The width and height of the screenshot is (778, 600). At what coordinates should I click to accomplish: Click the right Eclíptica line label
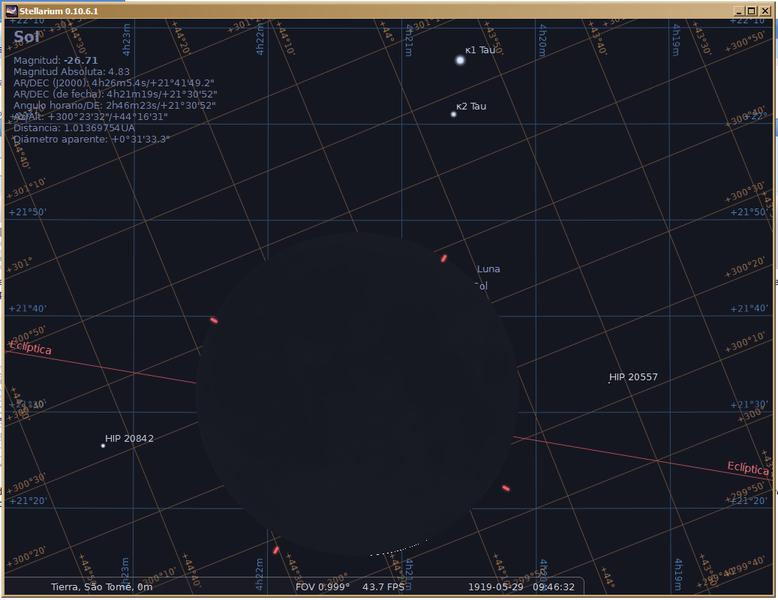point(747,468)
